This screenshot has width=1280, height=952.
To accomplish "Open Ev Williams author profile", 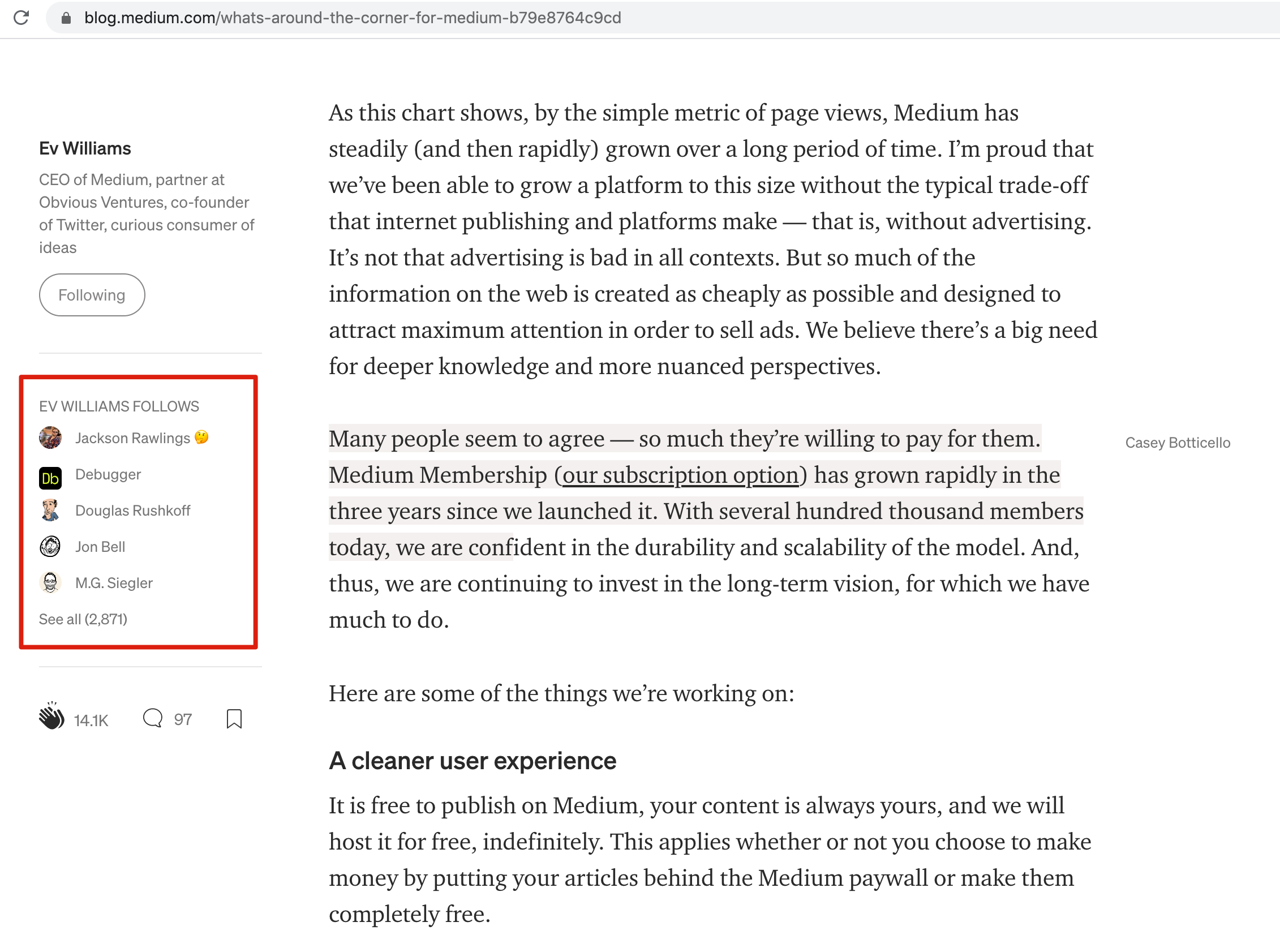I will pyautogui.click(x=85, y=149).
